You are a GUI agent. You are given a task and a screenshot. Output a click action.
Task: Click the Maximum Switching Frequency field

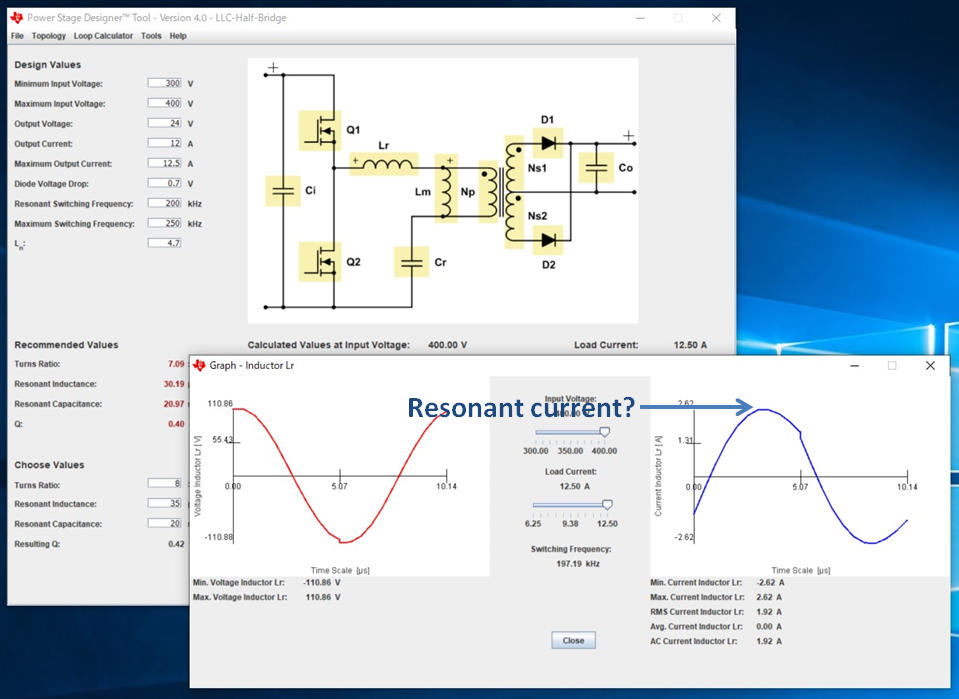(165, 223)
